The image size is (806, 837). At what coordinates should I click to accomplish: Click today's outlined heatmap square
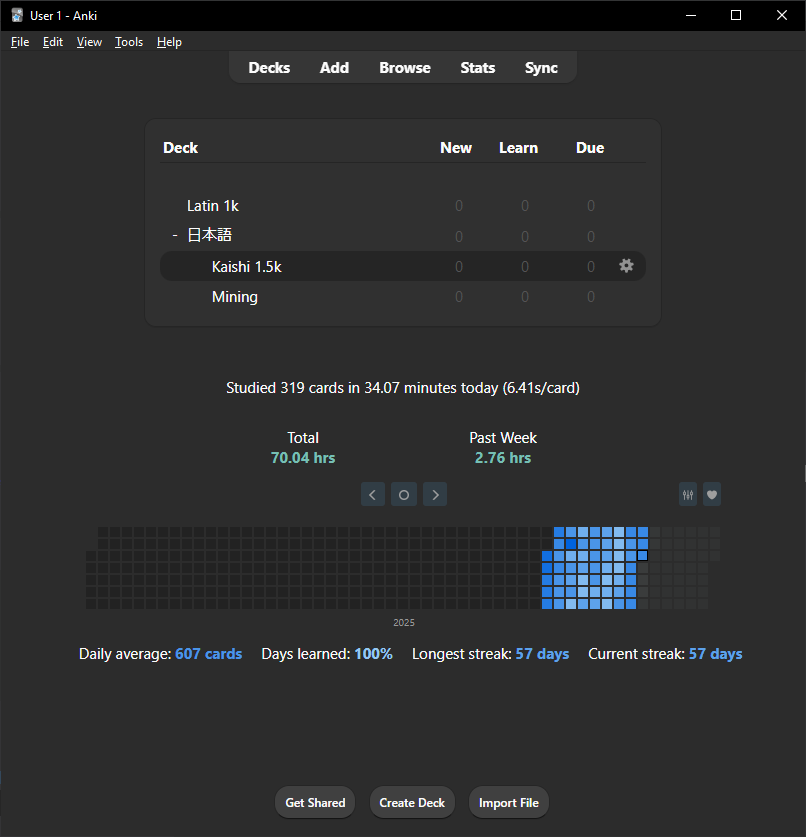(x=643, y=556)
